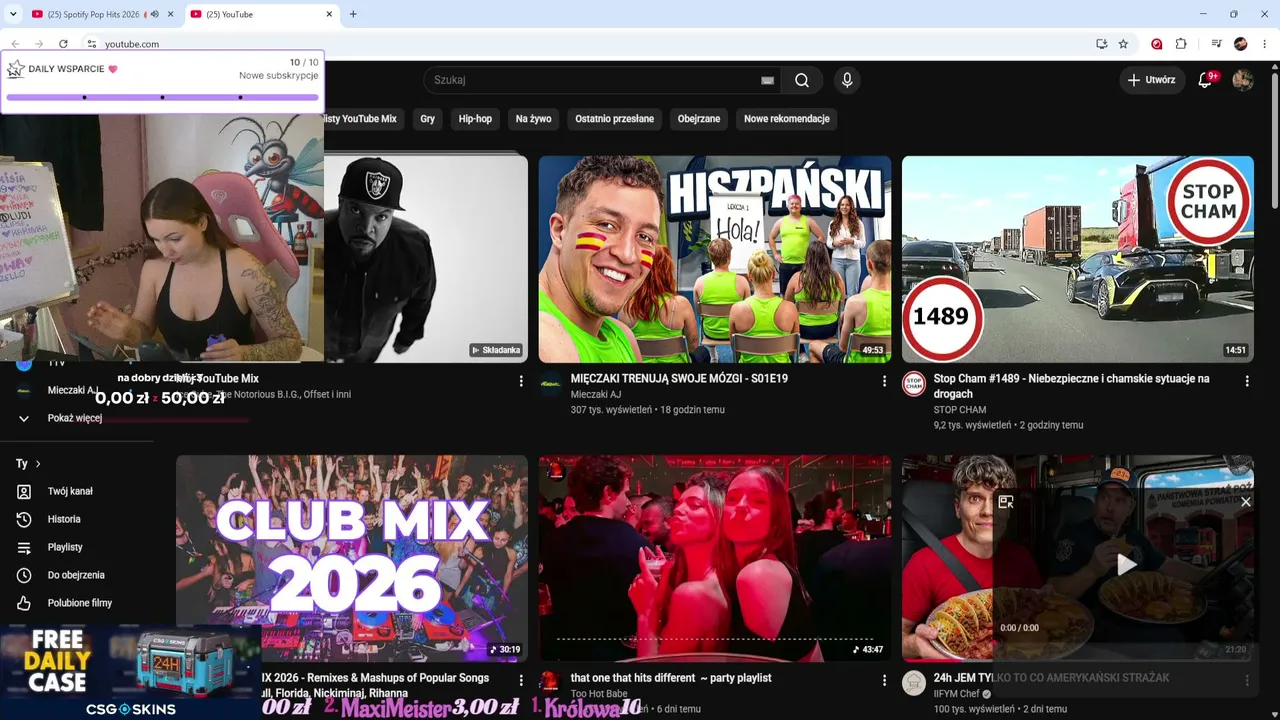This screenshot has width=1280, height=720.
Task: Click the Free Daily Case CSG Skins banner
Action: pos(130,673)
